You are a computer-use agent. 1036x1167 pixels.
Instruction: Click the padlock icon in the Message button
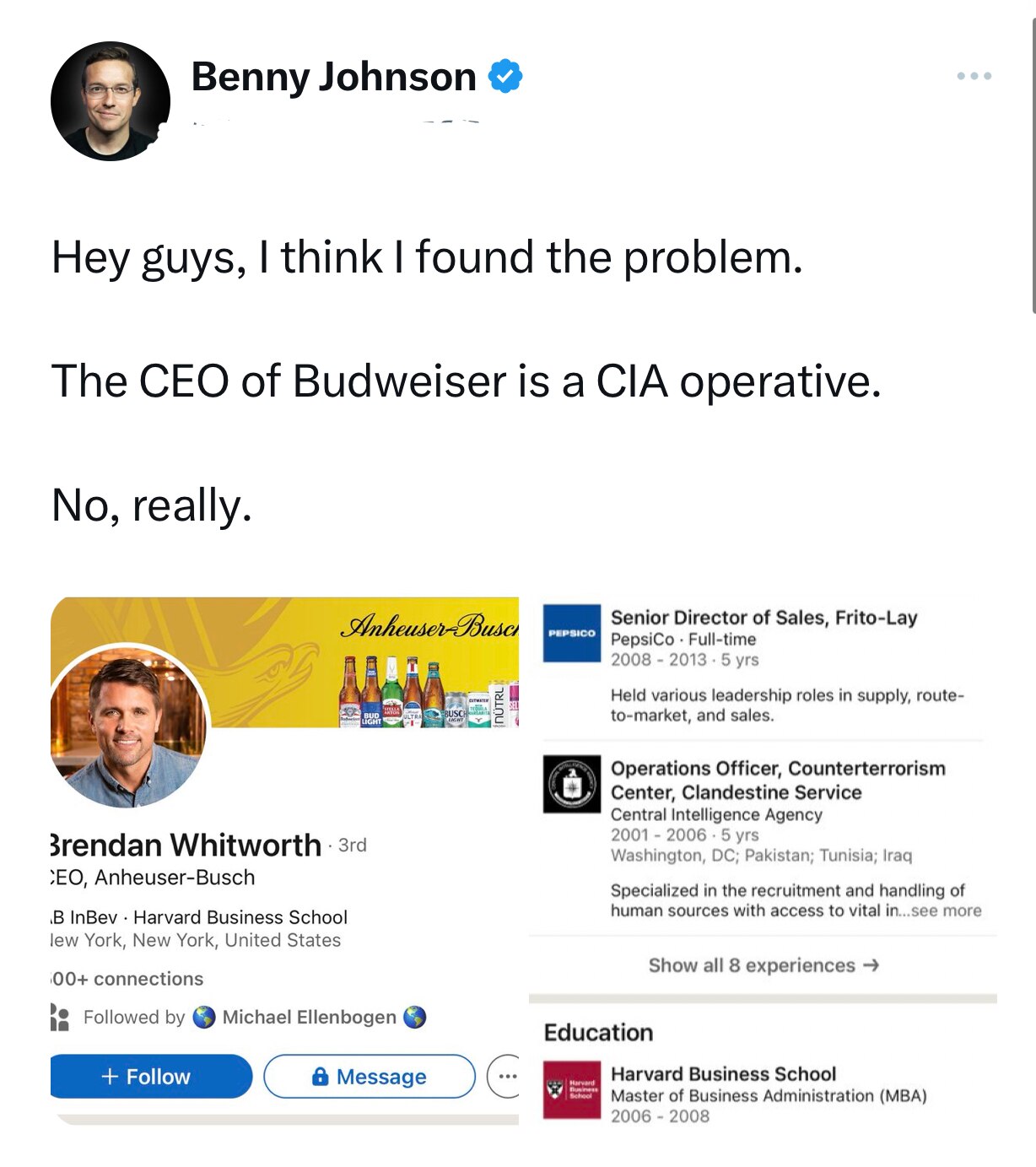320,1076
